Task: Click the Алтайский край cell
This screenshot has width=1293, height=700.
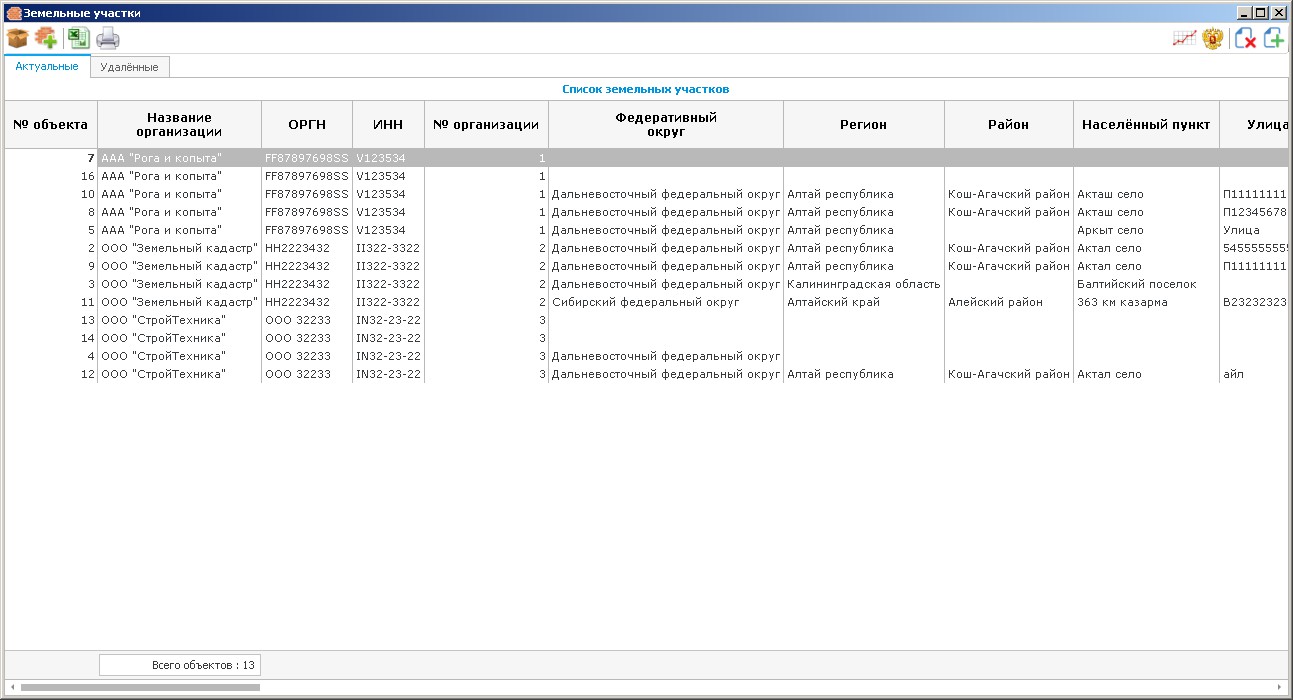Action: [x=864, y=302]
